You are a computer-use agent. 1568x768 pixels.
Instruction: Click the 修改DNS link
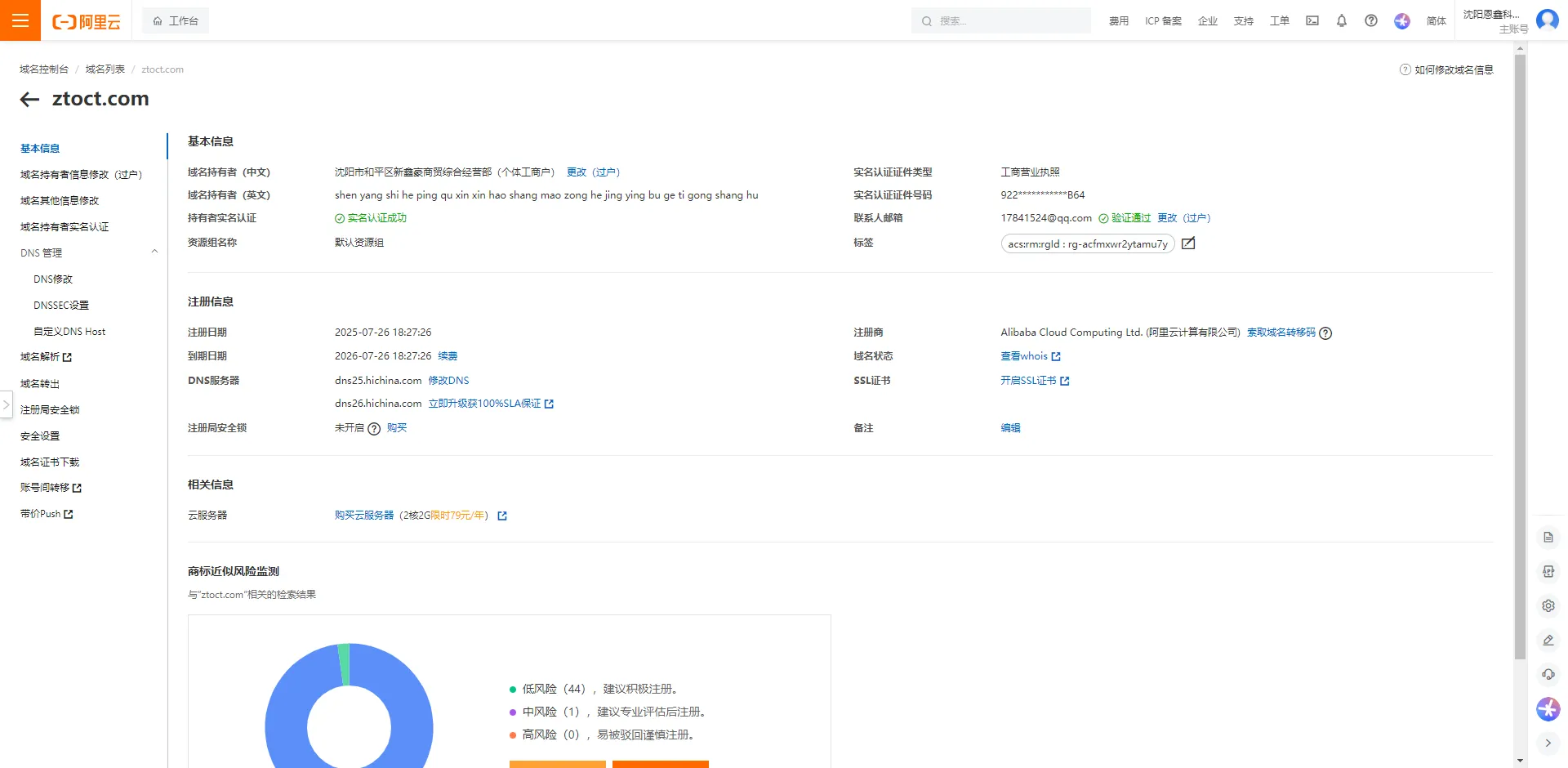coord(448,381)
